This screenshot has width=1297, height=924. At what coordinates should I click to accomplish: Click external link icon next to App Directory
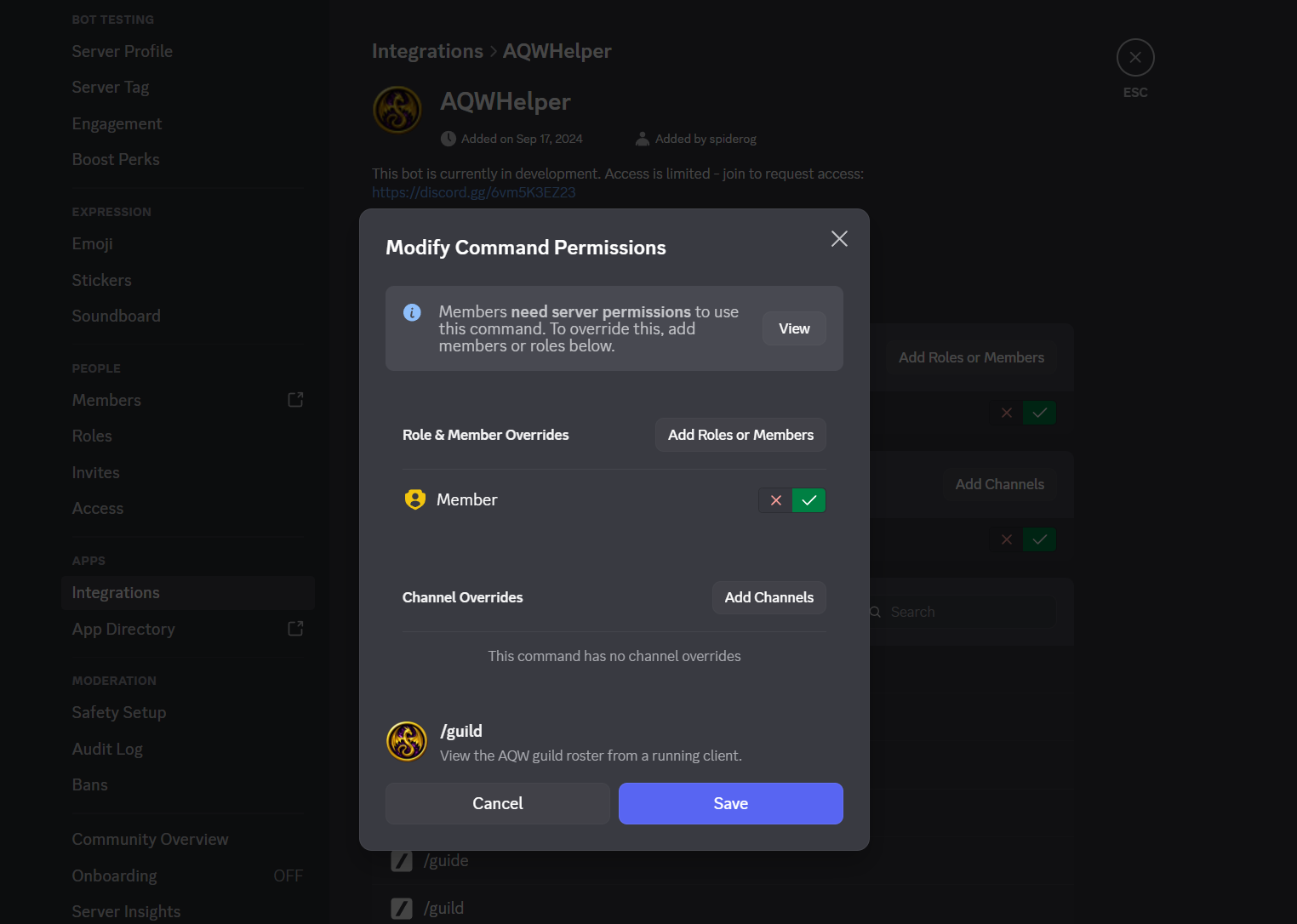295,629
